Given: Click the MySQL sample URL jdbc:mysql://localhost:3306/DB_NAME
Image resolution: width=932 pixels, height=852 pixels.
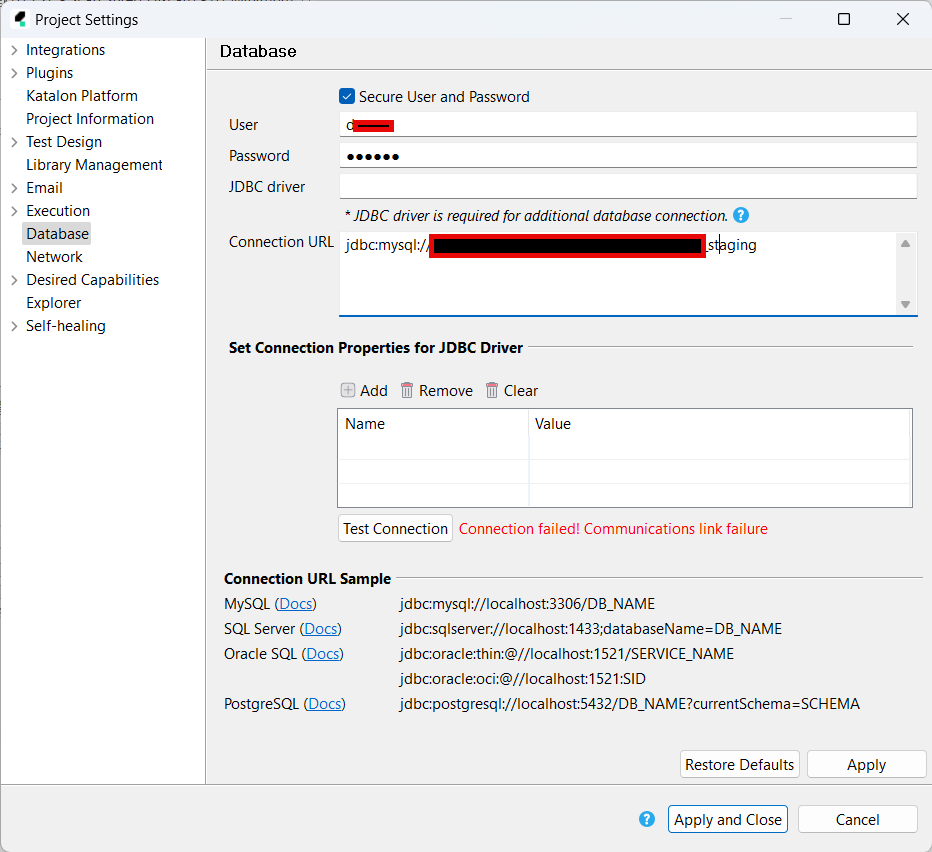Looking at the screenshot, I should point(527,603).
